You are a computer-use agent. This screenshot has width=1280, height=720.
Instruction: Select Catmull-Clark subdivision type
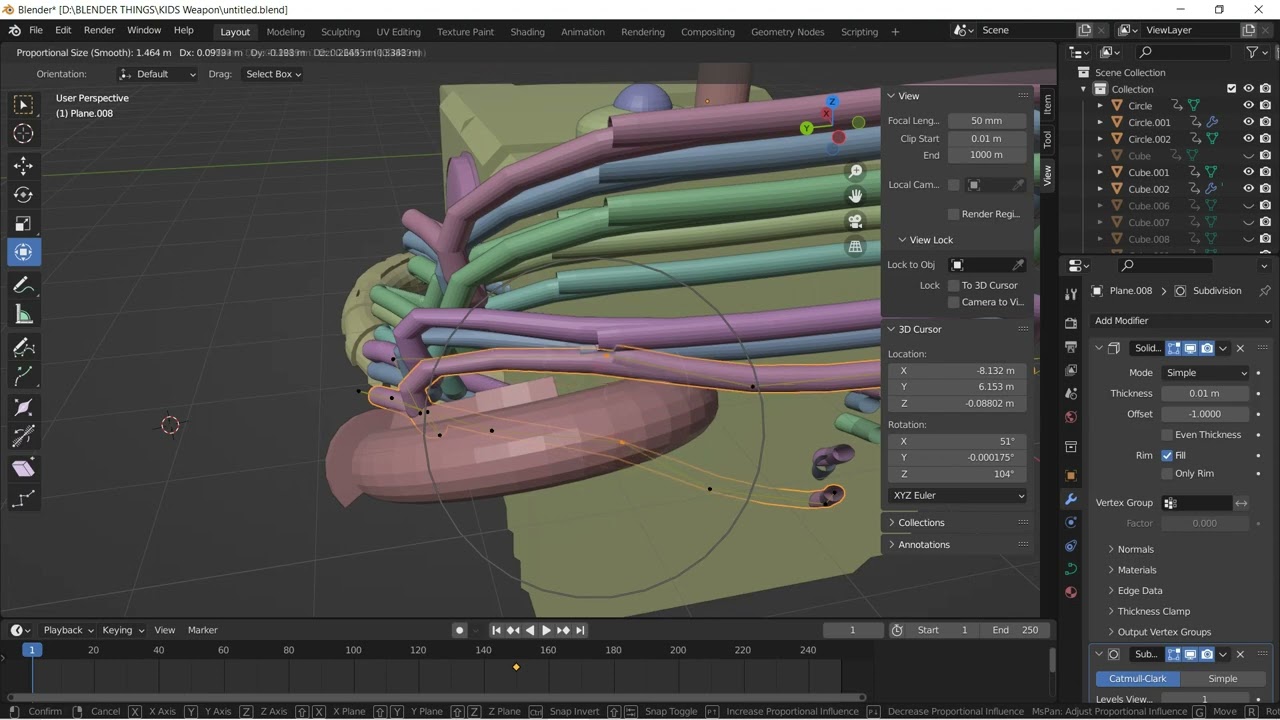tap(1137, 679)
